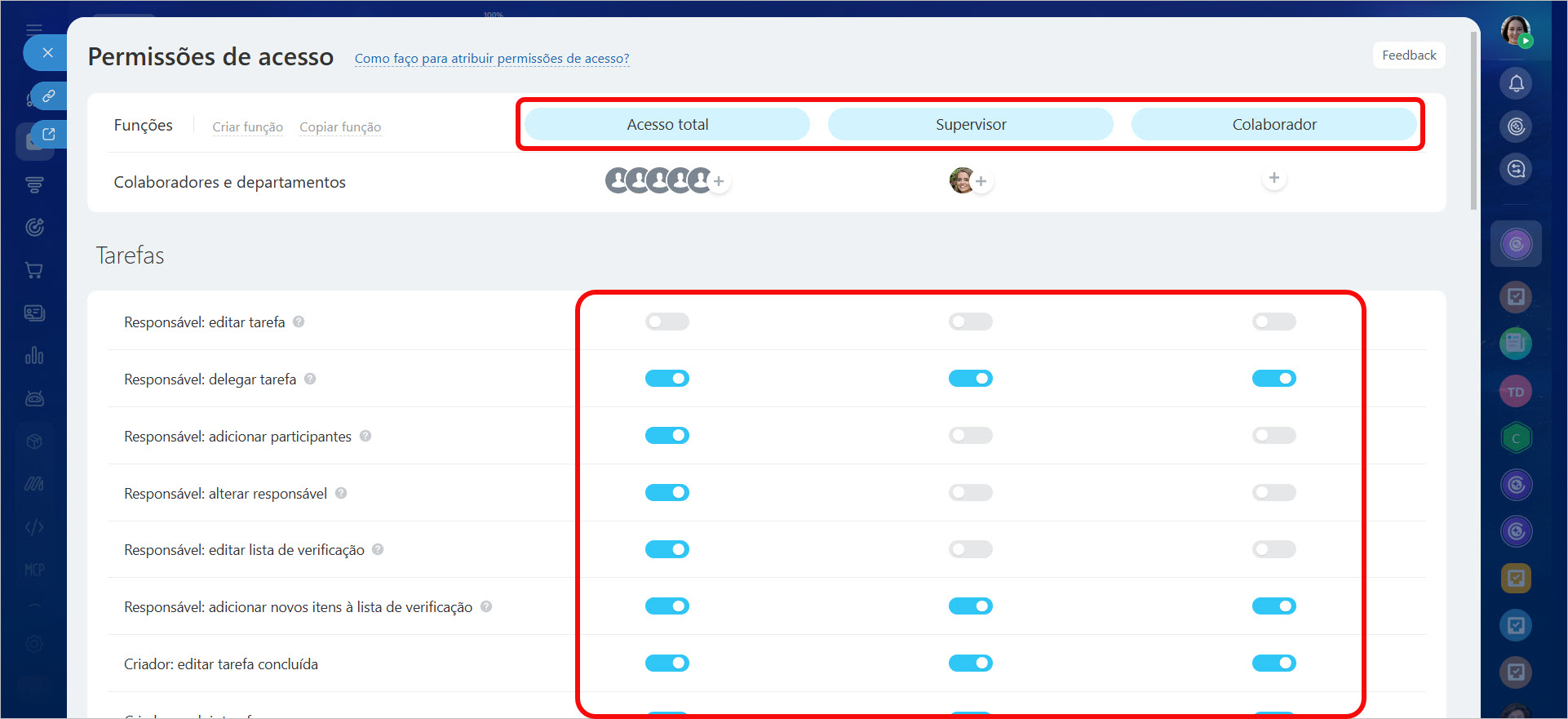
Task: Add a collaborator to the Colaborador role
Action: [x=1273, y=178]
